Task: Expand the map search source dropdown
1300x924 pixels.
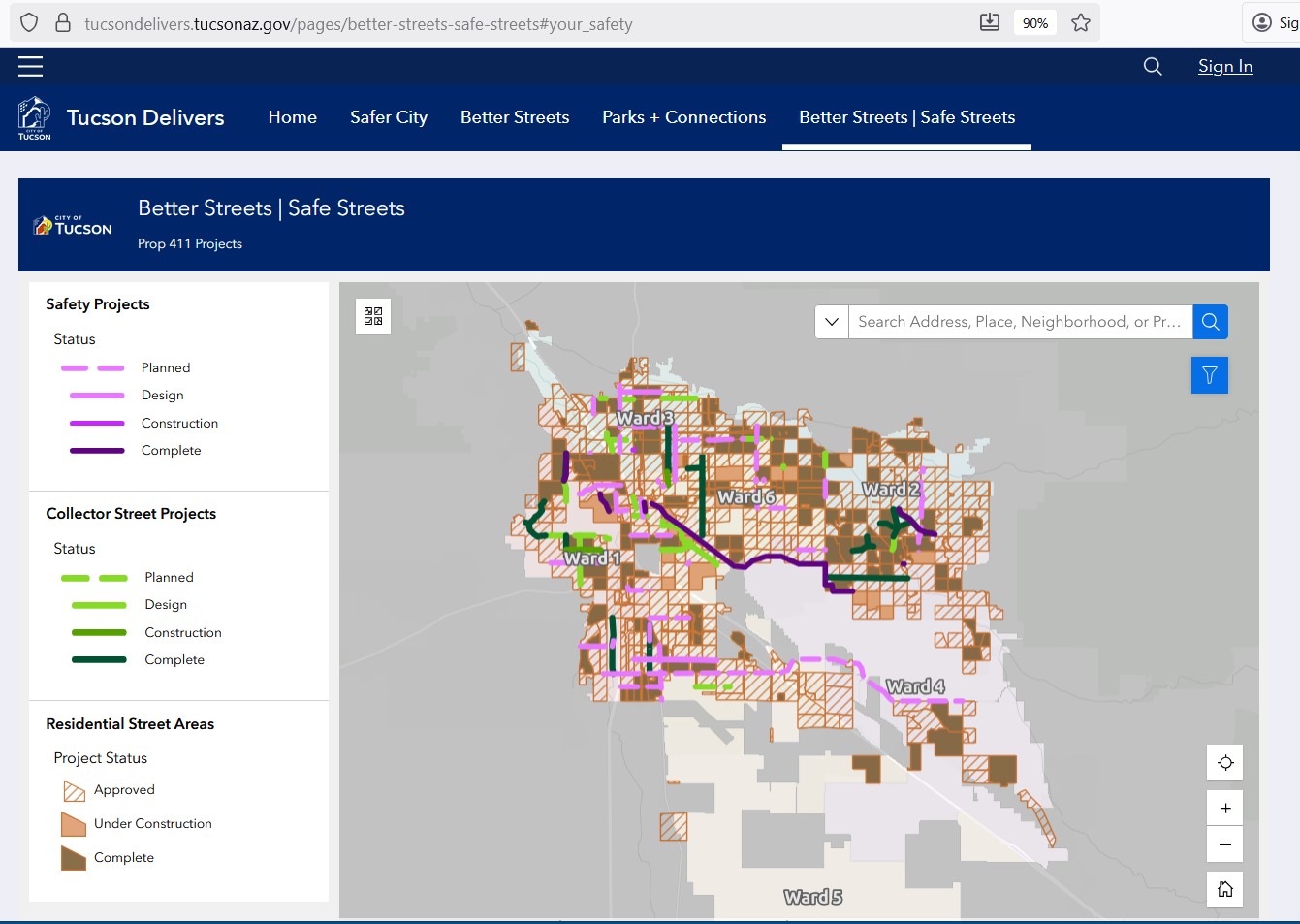Action: pos(832,322)
